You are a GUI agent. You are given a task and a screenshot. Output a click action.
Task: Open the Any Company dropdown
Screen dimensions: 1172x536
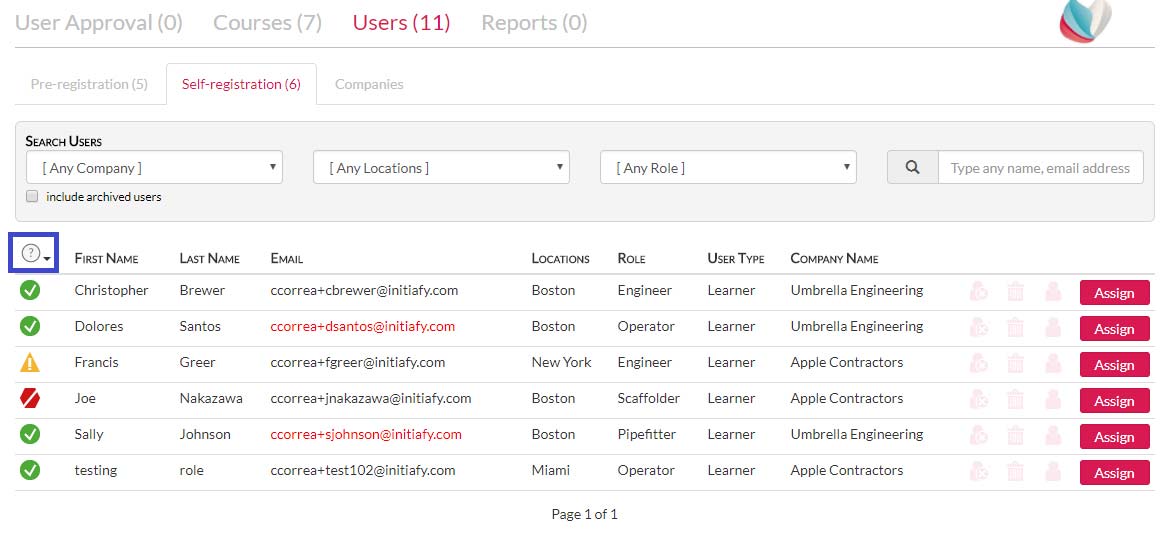coord(154,167)
